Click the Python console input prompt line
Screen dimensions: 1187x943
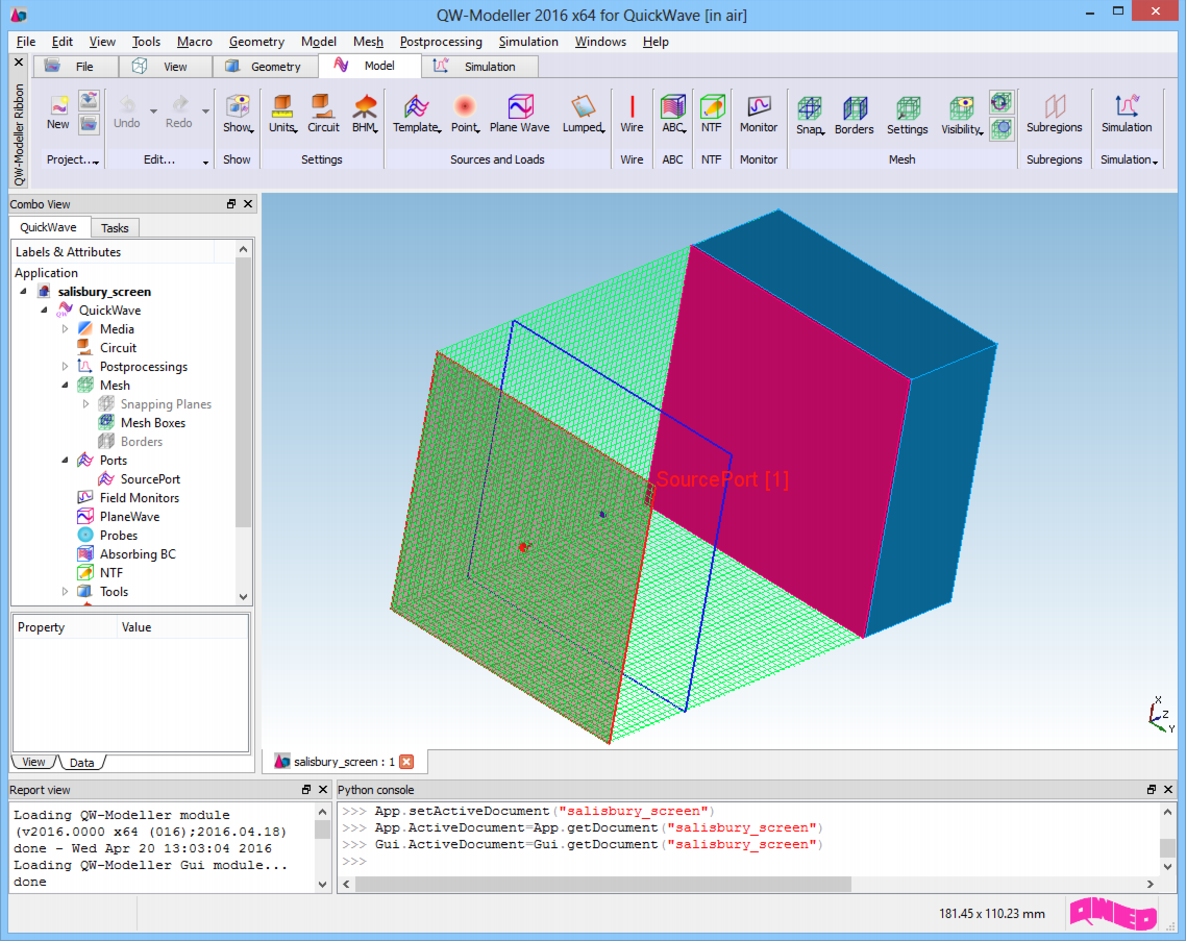coord(749,861)
